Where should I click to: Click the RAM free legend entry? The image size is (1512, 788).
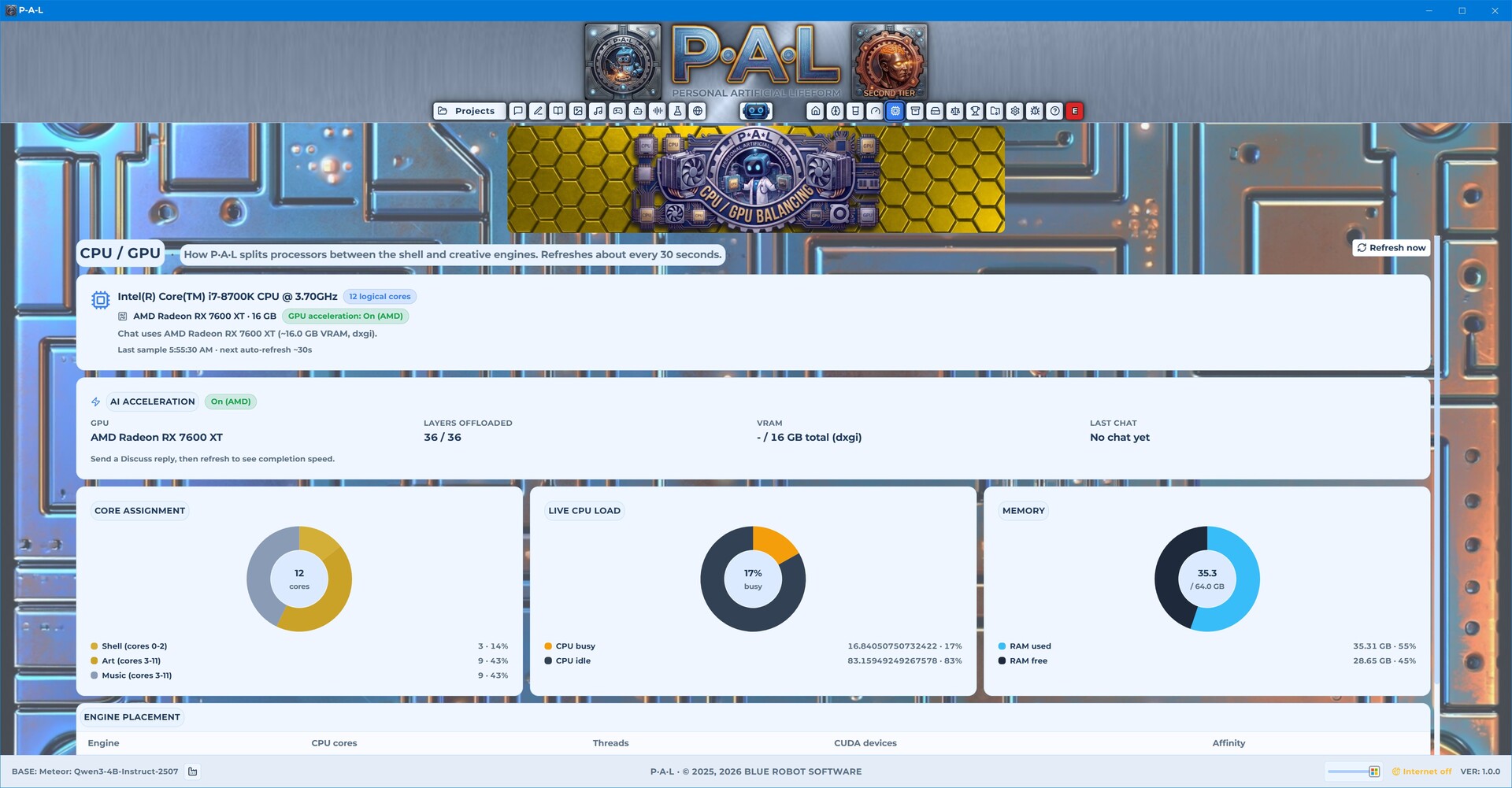point(1023,661)
